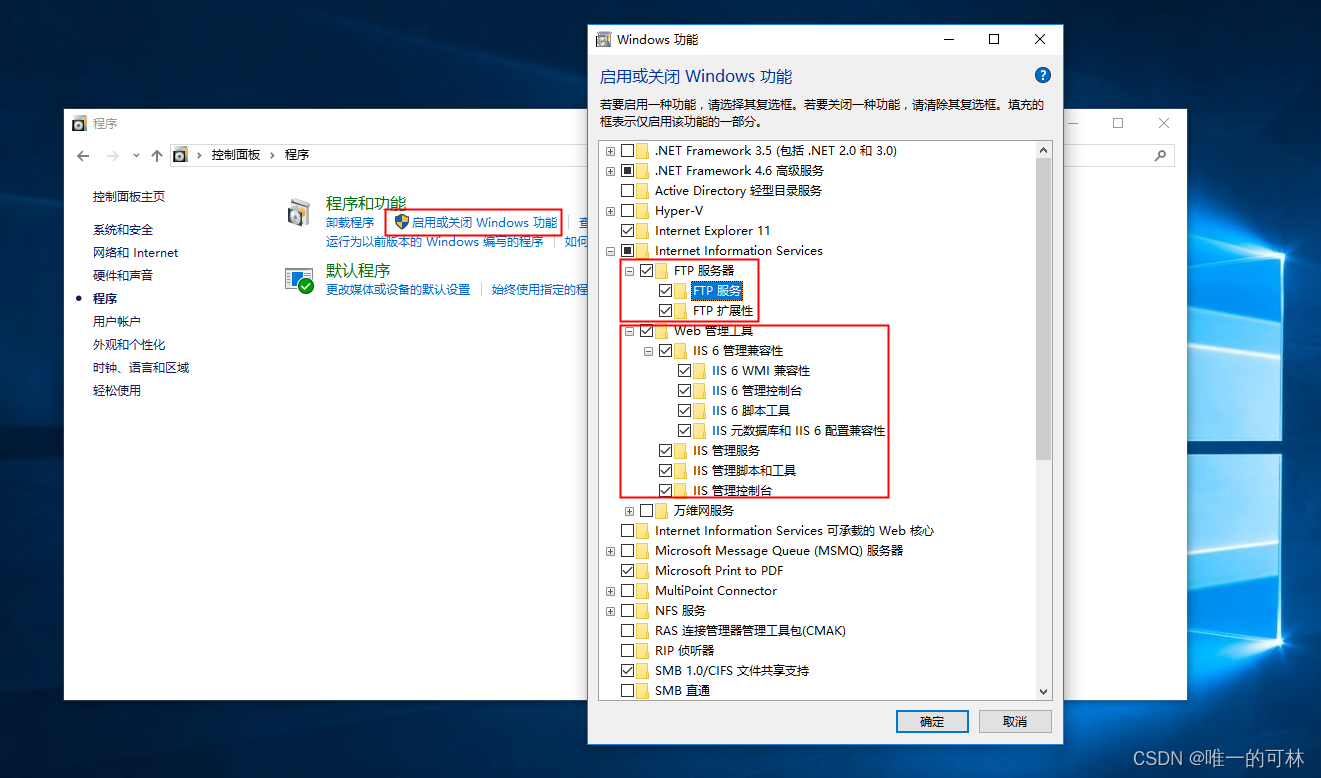Select 用户帐户 category in sidebar
The width and height of the screenshot is (1321, 778).
click(x=117, y=322)
